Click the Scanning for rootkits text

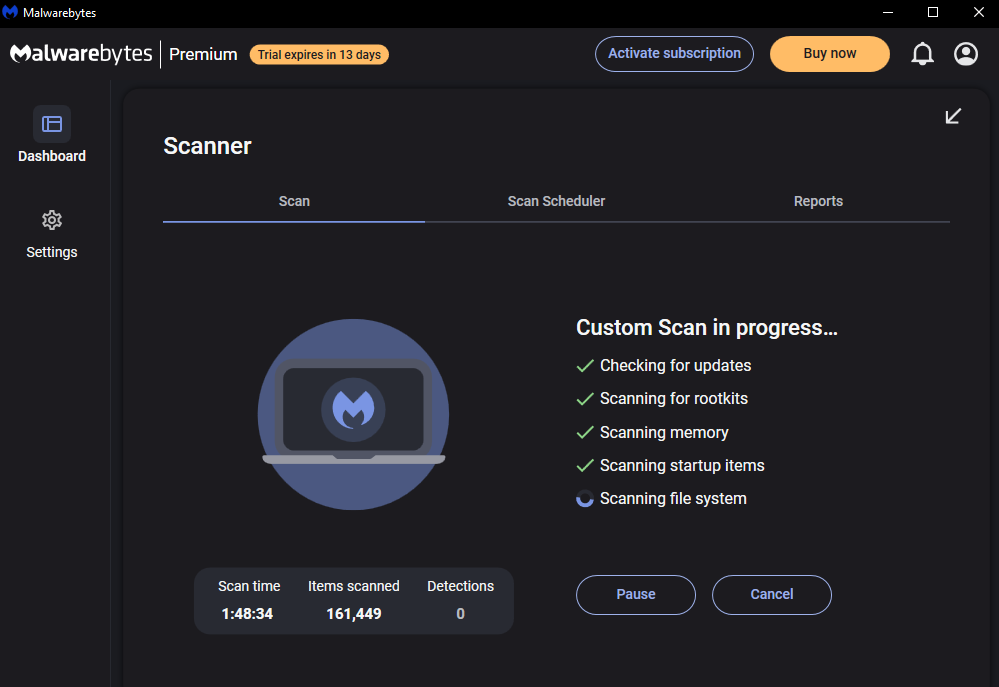673,399
